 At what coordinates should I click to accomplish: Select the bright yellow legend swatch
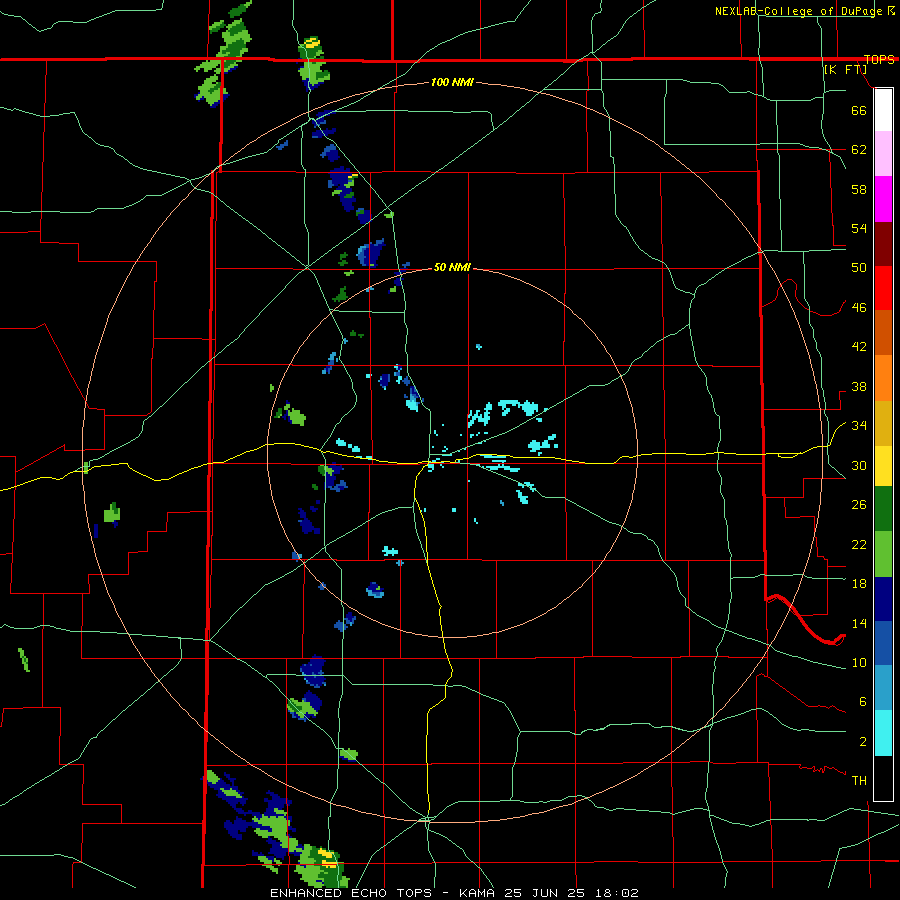pos(883,466)
